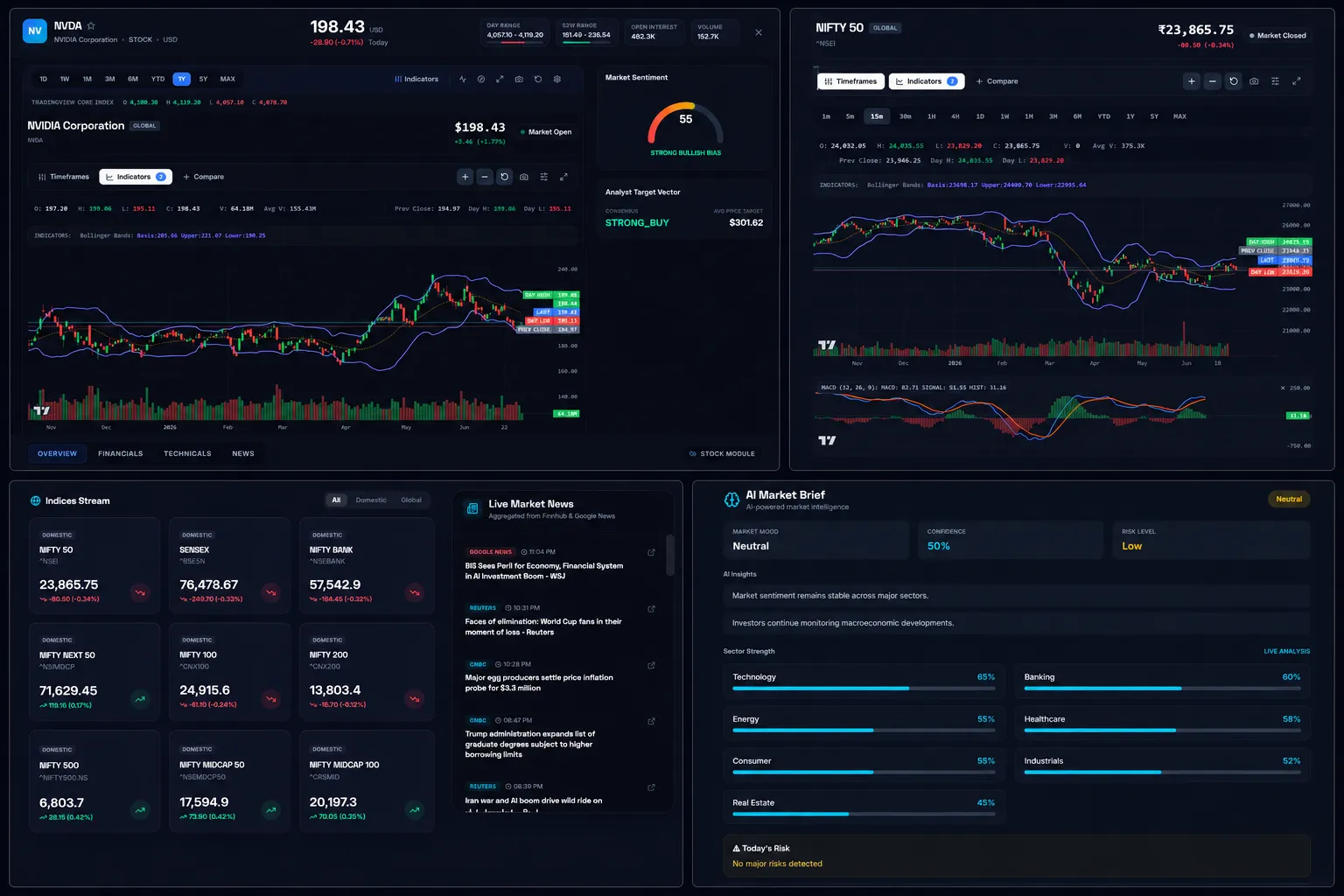Viewport: 1344px width, 896px height.
Task: Select the 1D range in NVDA top bar
Action: click(44, 79)
